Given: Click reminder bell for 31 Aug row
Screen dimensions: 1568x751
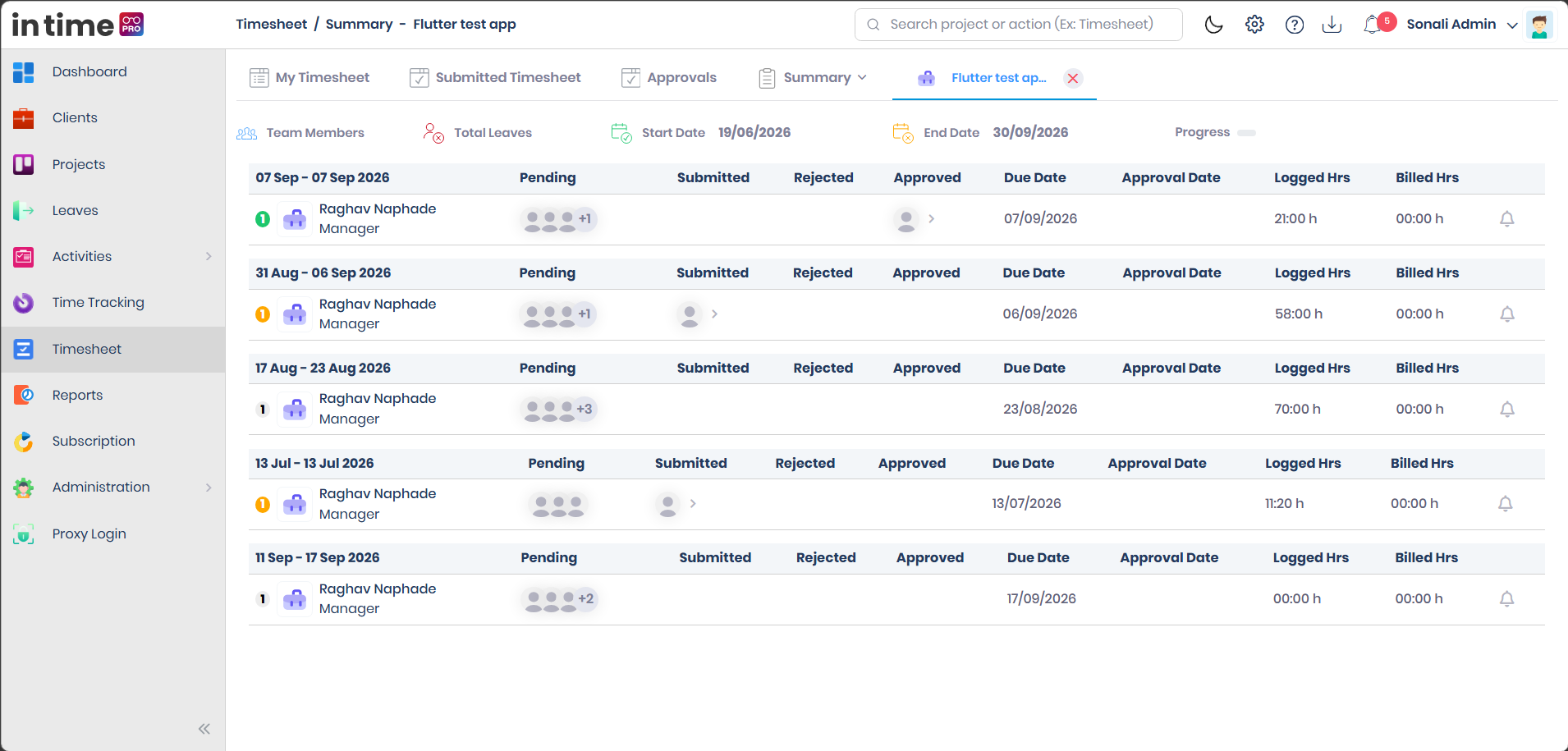Looking at the screenshot, I should pyautogui.click(x=1507, y=314).
